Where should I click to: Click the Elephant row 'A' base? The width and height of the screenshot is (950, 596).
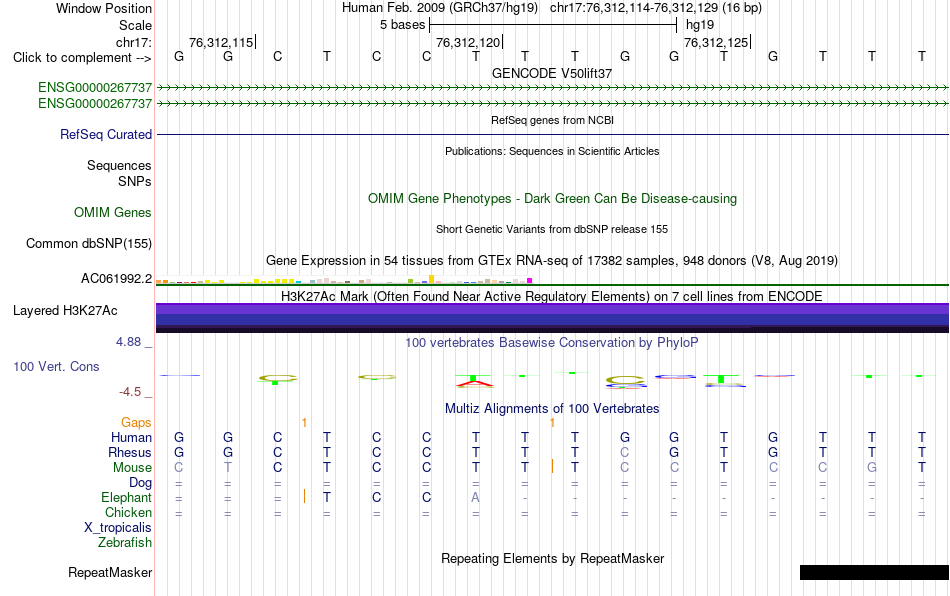(476, 497)
